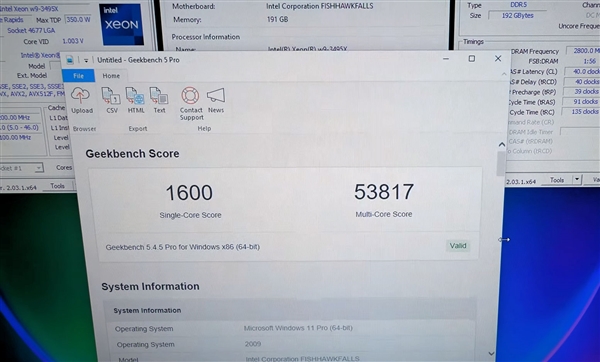Click the tRCD 40 clocks field
This screenshot has height=362, width=600.
point(582,82)
